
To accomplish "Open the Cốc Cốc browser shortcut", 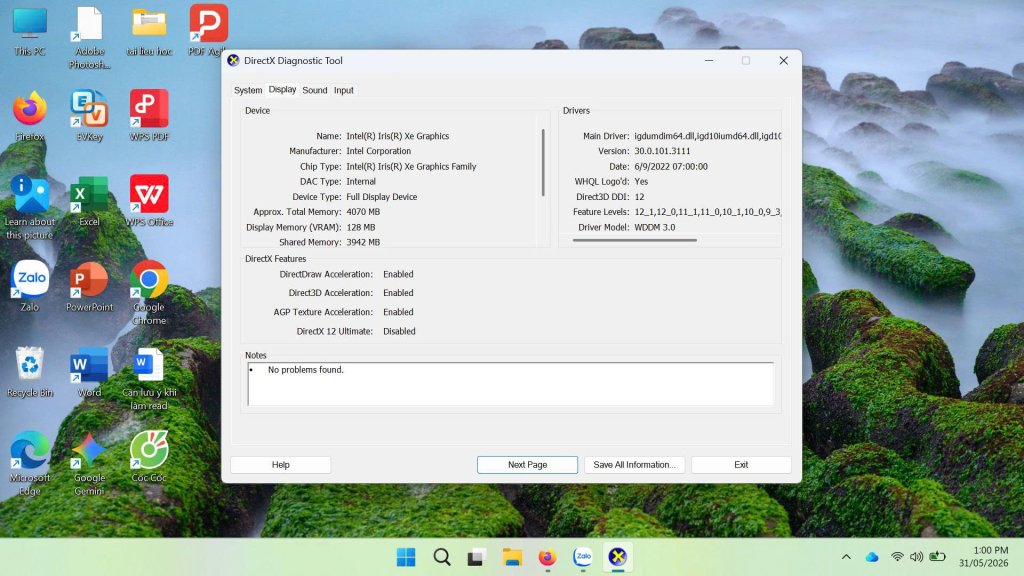I will click(x=149, y=456).
